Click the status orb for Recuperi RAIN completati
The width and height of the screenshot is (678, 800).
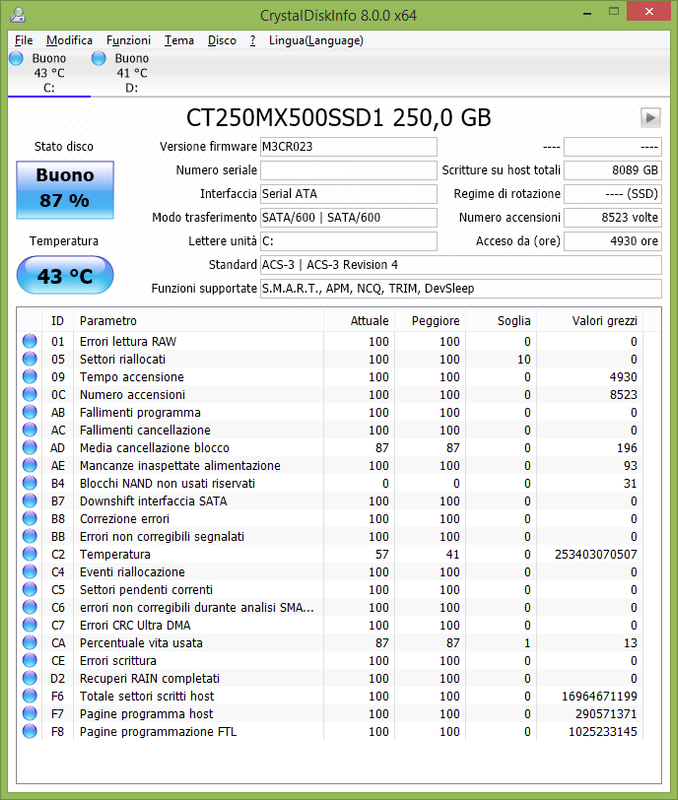(30, 678)
